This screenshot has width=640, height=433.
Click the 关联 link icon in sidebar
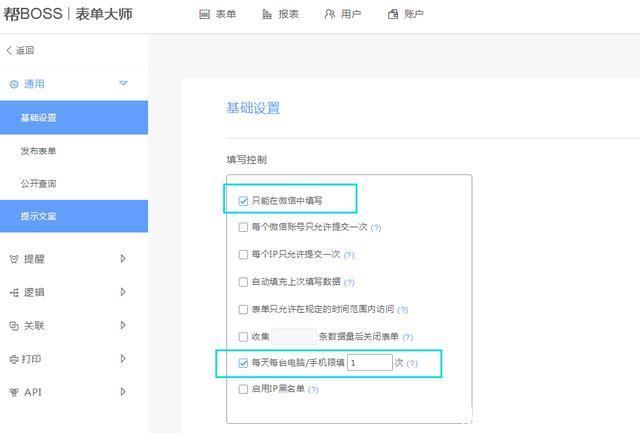pos(14,326)
